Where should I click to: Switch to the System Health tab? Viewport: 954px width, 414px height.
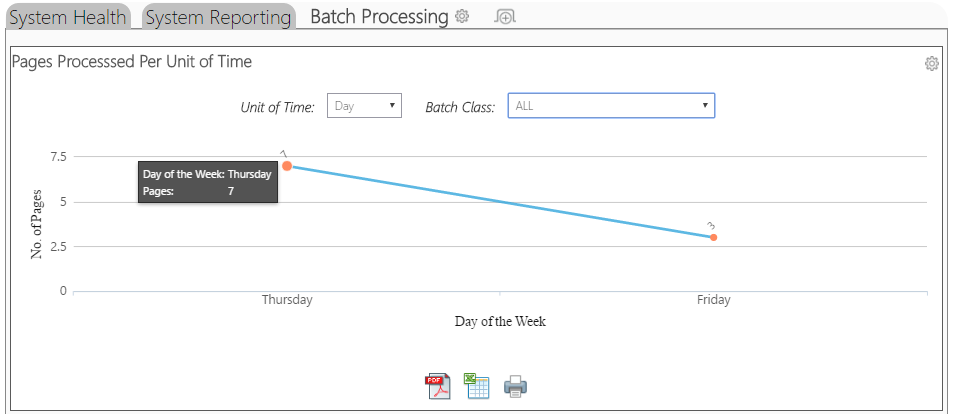[x=68, y=17]
